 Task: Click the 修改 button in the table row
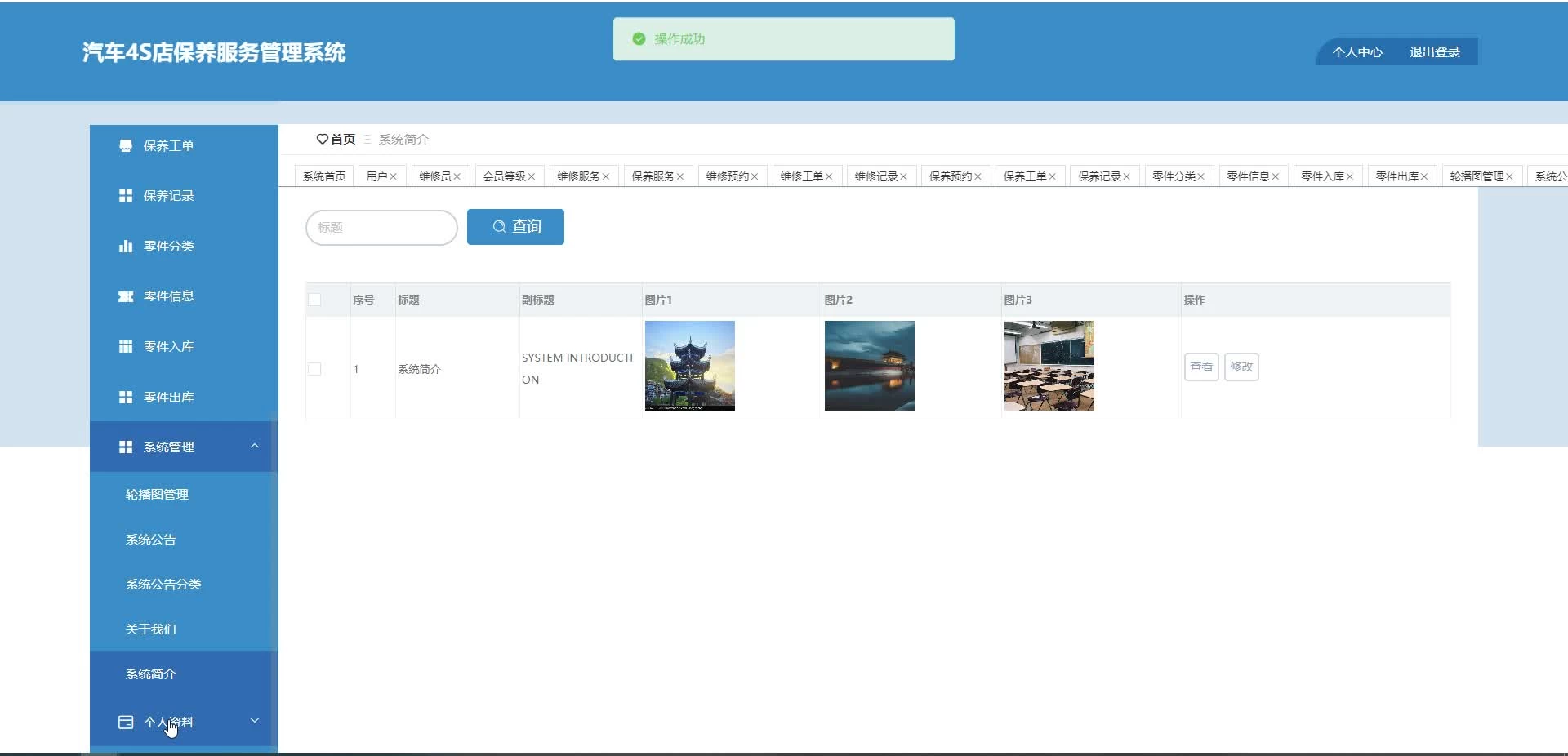pyautogui.click(x=1241, y=367)
